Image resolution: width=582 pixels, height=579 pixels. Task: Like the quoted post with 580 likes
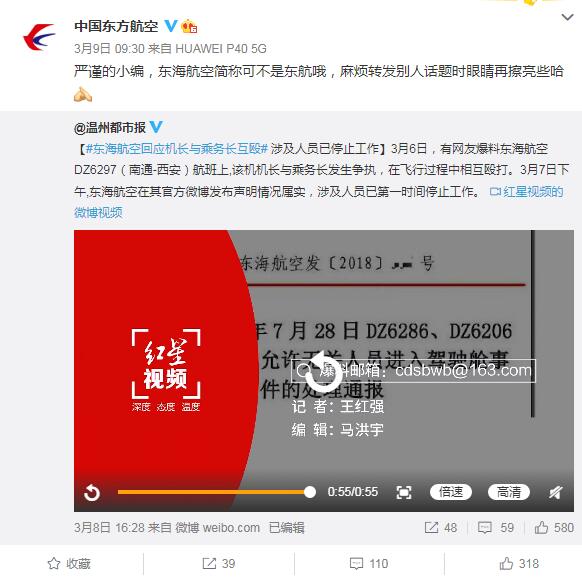pyautogui.click(x=554, y=527)
